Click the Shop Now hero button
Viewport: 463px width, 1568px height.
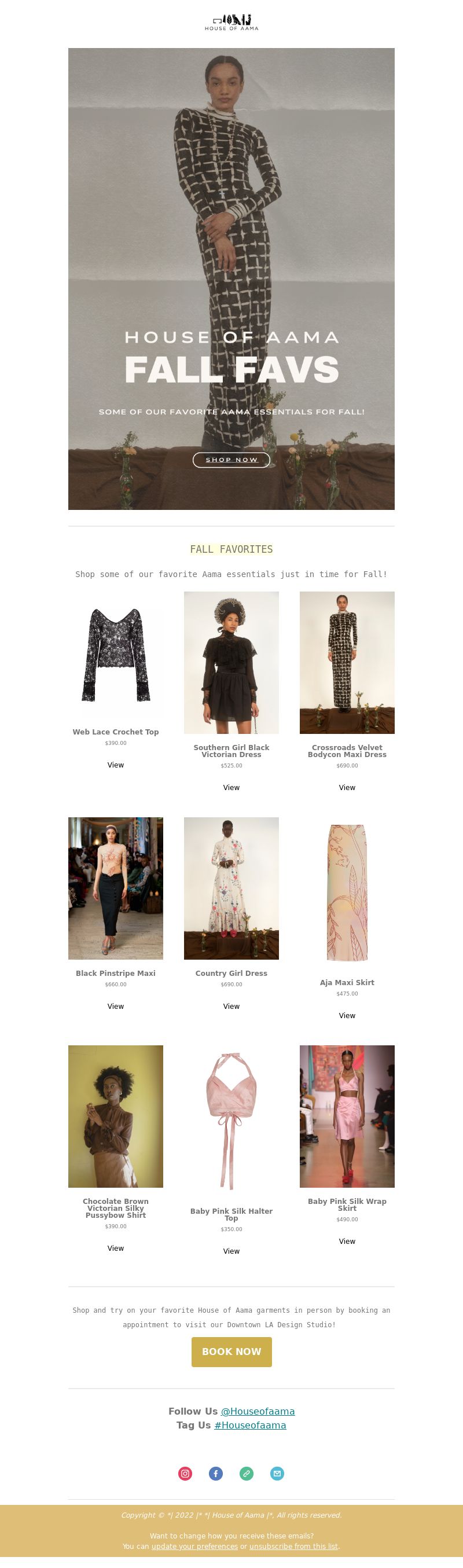231,460
